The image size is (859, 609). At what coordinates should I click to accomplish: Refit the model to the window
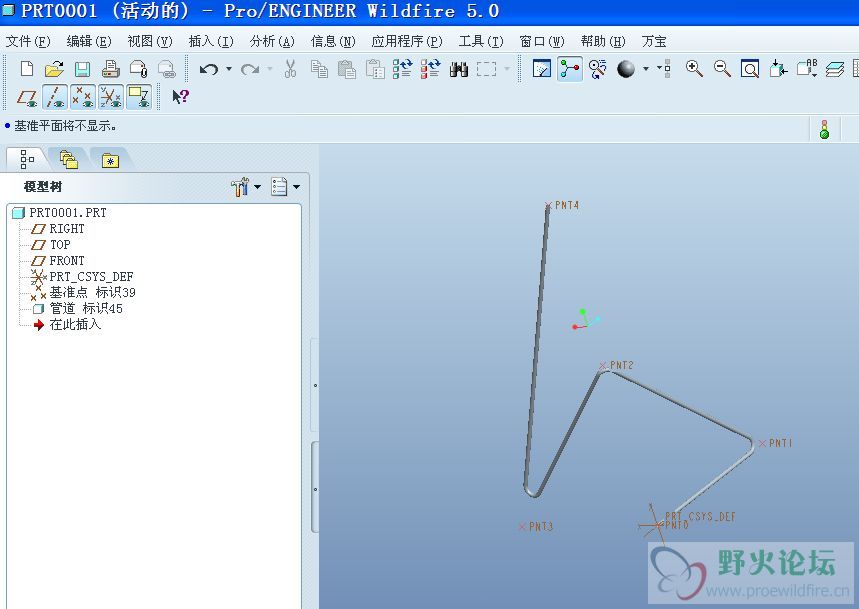pyautogui.click(x=750, y=69)
